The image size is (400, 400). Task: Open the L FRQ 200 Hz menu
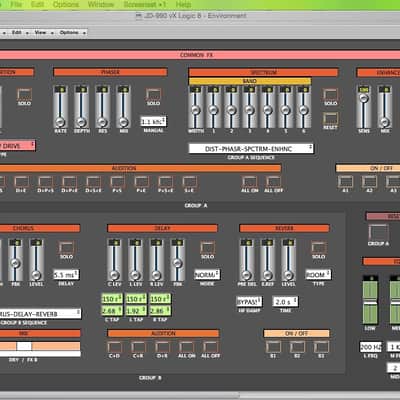pos(370,347)
